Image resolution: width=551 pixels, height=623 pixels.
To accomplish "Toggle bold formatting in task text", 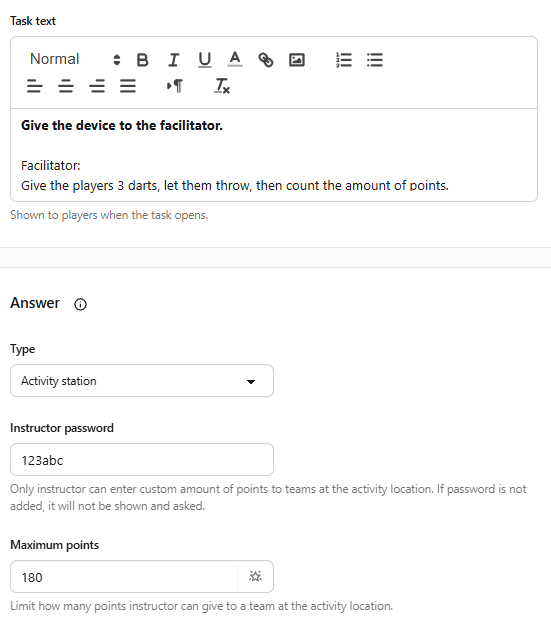I will click(142, 60).
